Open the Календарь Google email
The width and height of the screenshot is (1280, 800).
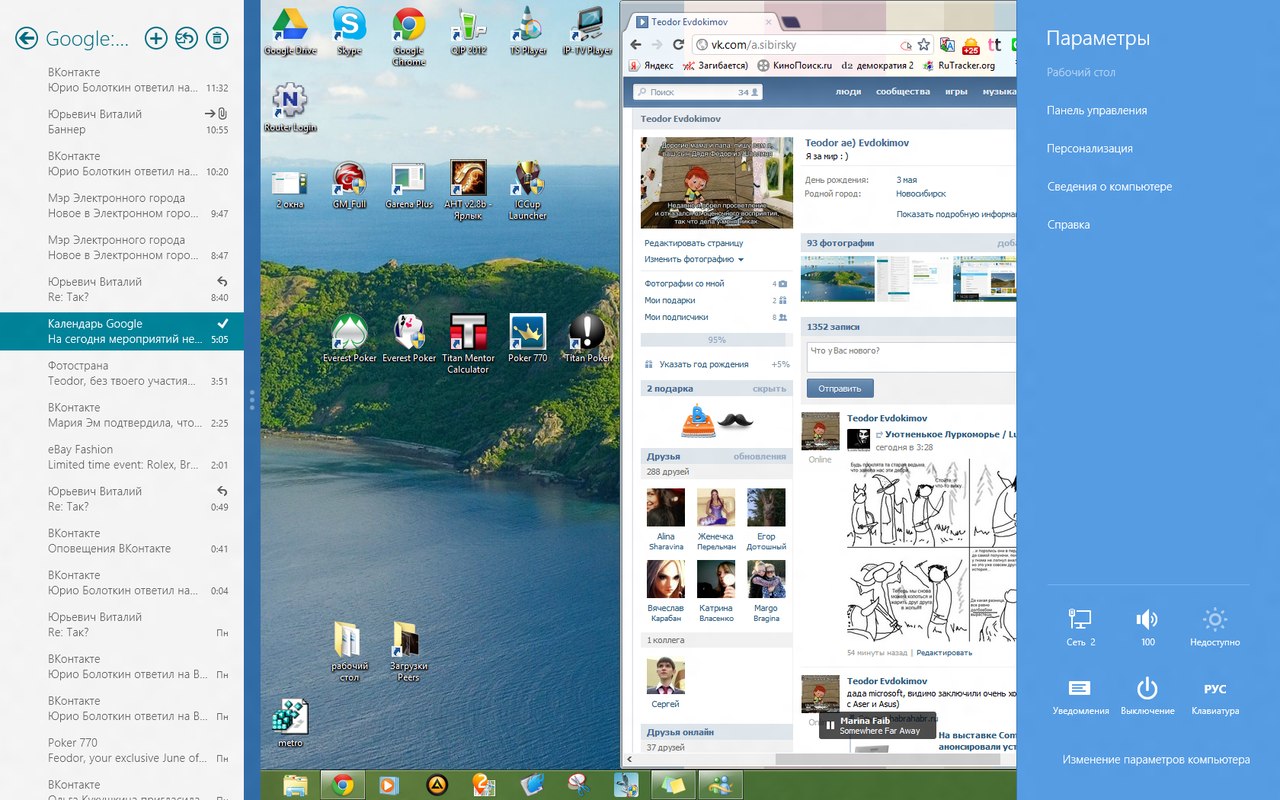point(122,331)
